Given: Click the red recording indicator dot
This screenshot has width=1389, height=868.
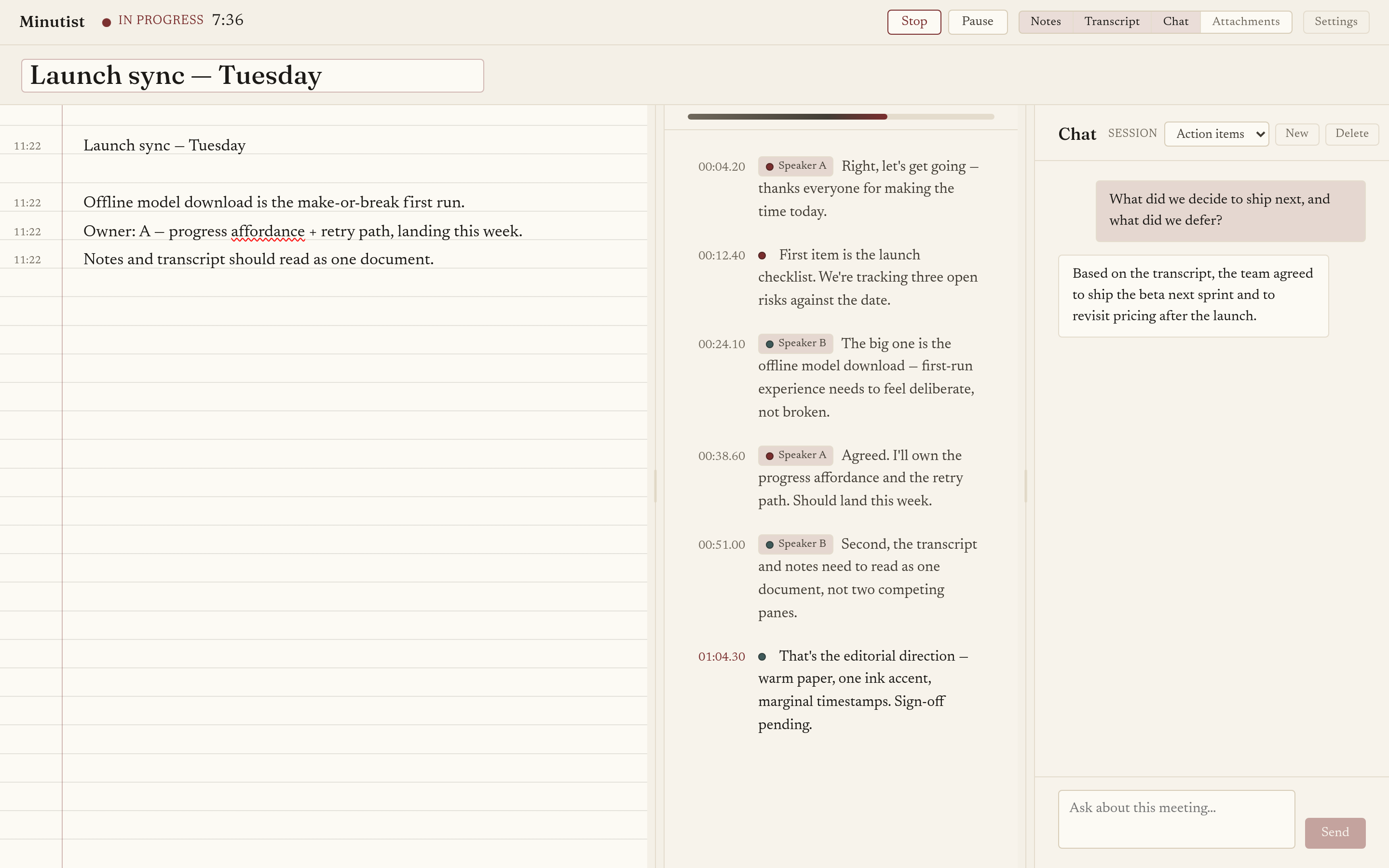Looking at the screenshot, I should pyautogui.click(x=106, y=22).
